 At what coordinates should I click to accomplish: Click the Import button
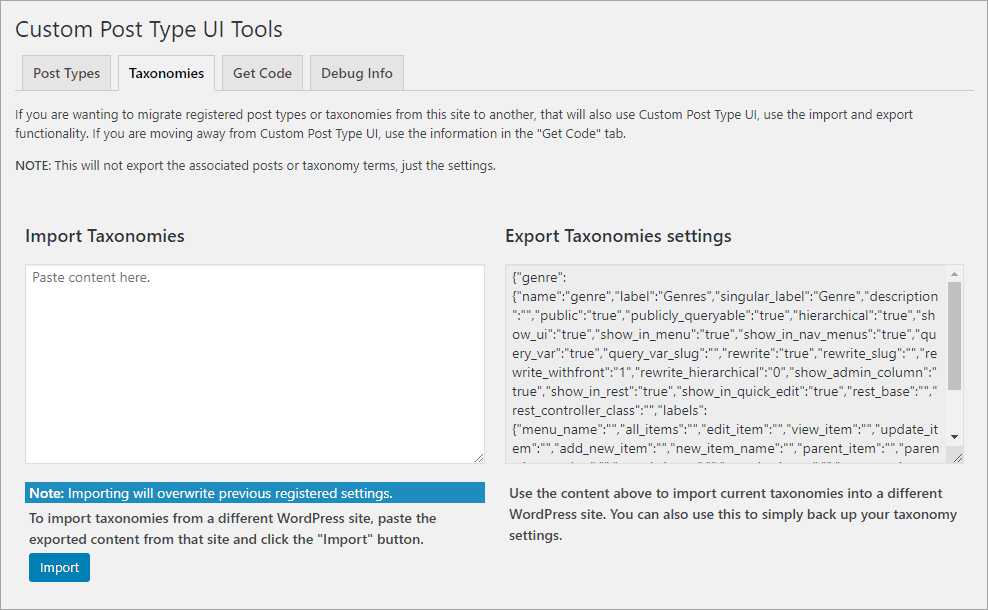(x=59, y=566)
